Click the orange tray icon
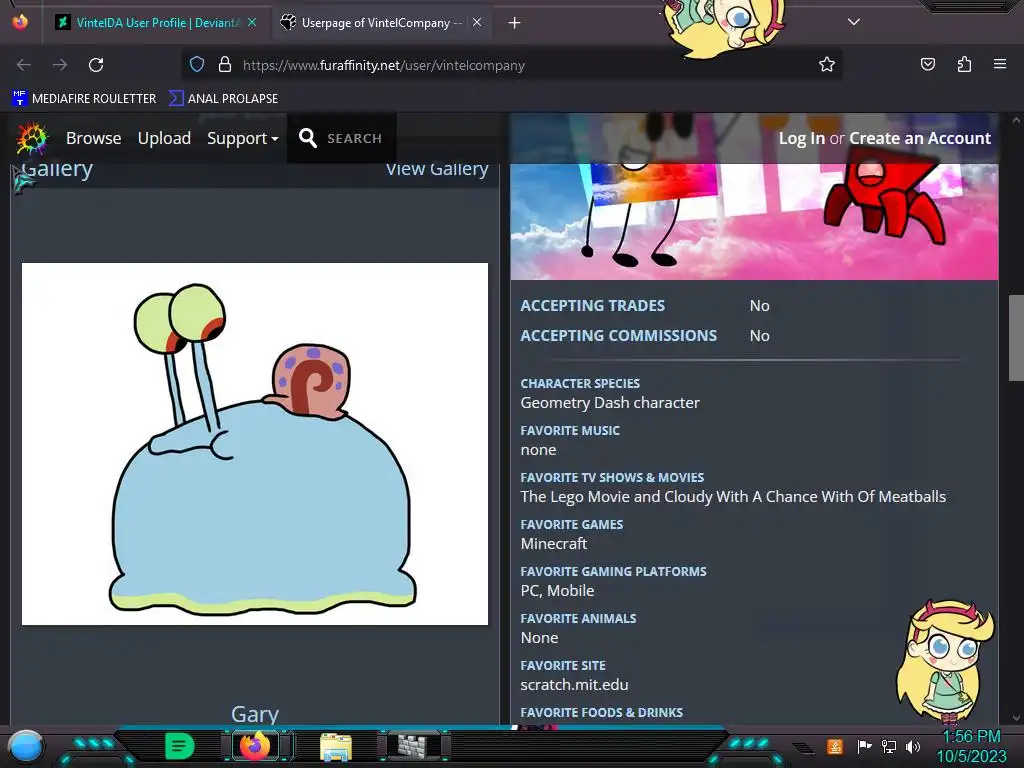1024x768 pixels. click(x=835, y=746)
